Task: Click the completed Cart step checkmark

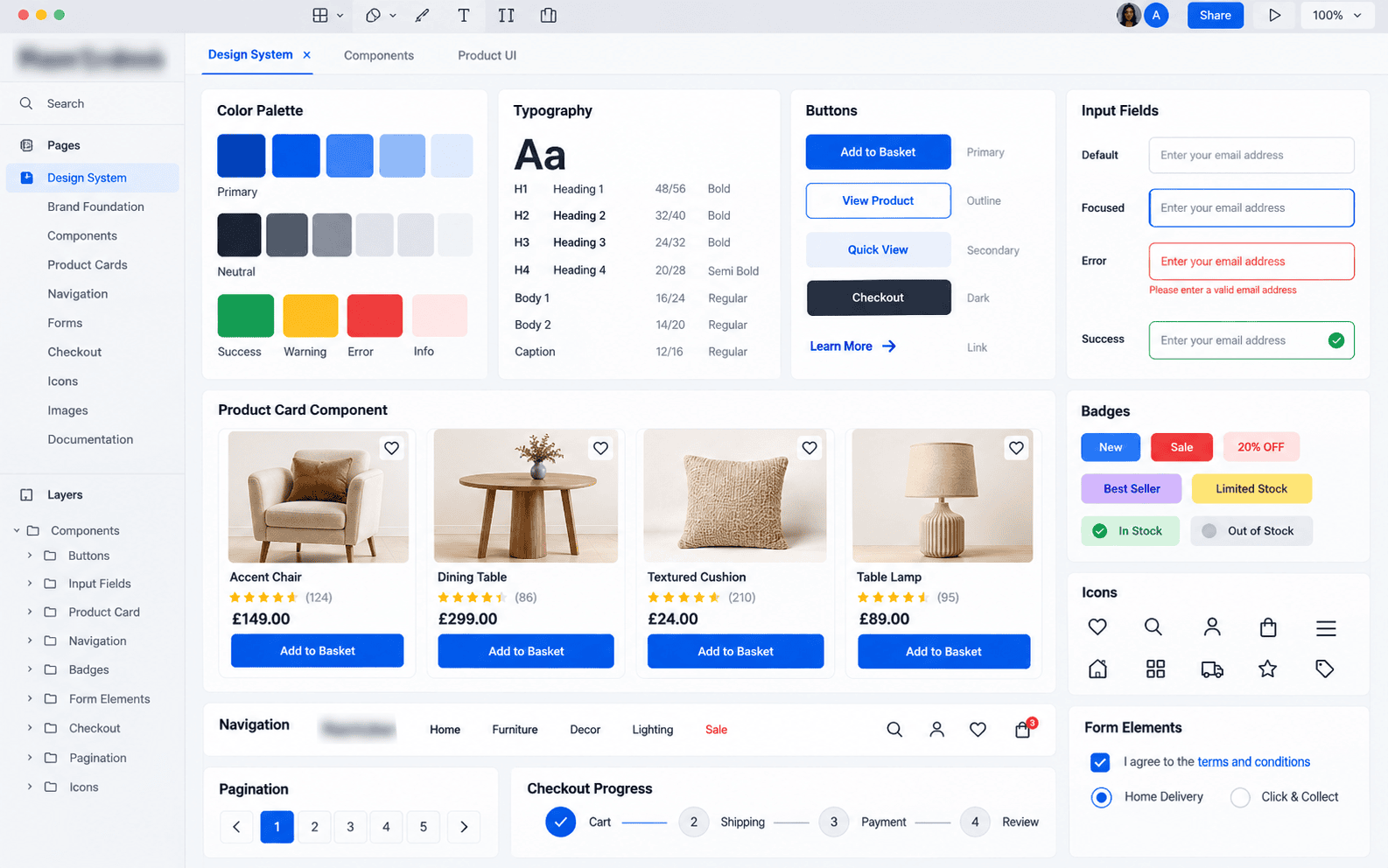Action: click(560, 822)
